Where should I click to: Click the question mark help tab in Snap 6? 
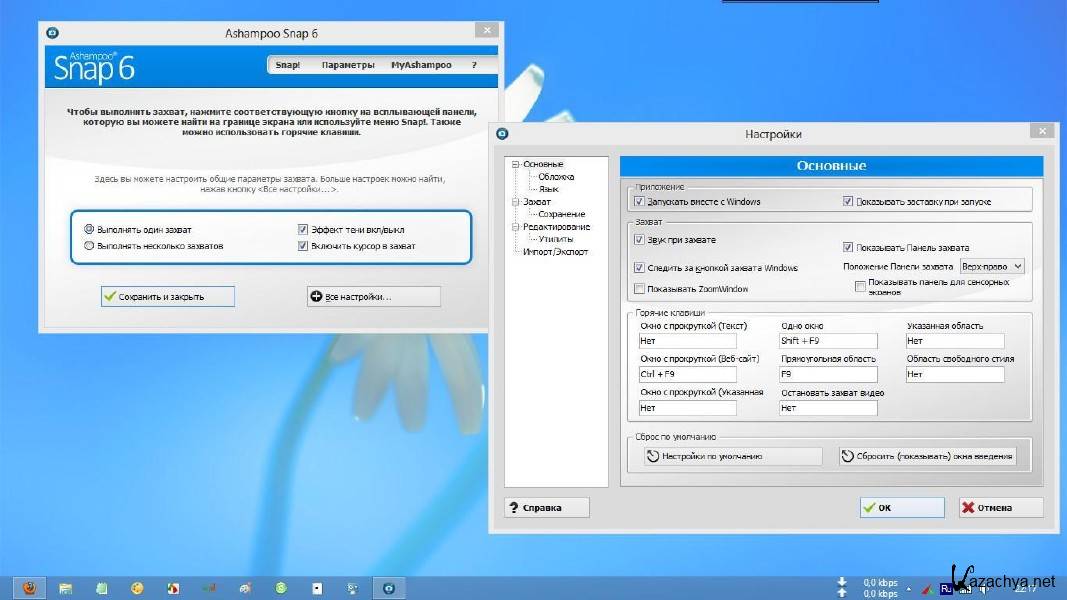click(475, 65)
